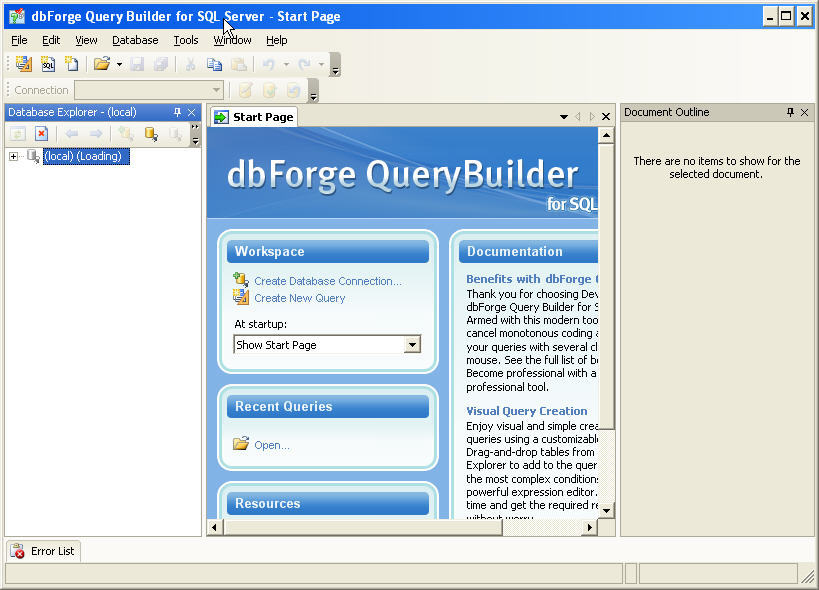Click the application icon in title bar
The width and height of the screenshot is (819, 590).
(17, 16)
